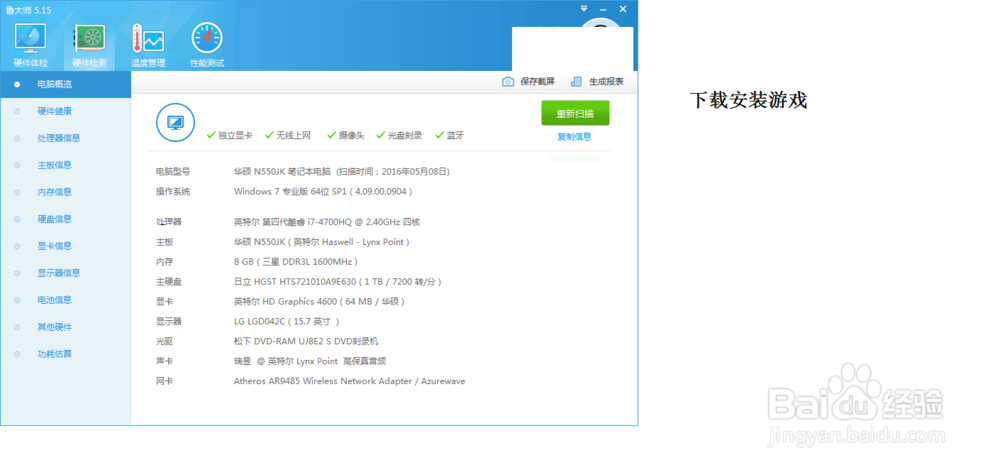The height and width of the screenshot is (470, 1000).
Task: Open the title bar main menu dropdown
Action: 584,9
